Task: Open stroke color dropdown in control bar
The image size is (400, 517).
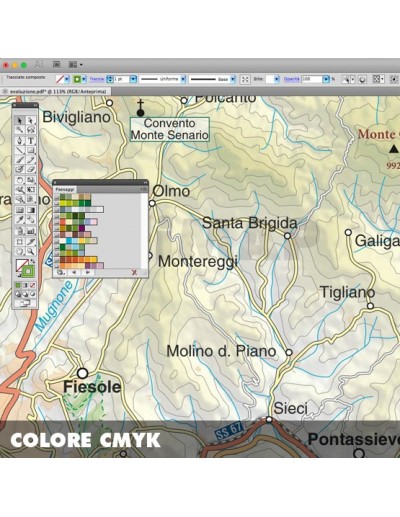Action: point(84,79)
